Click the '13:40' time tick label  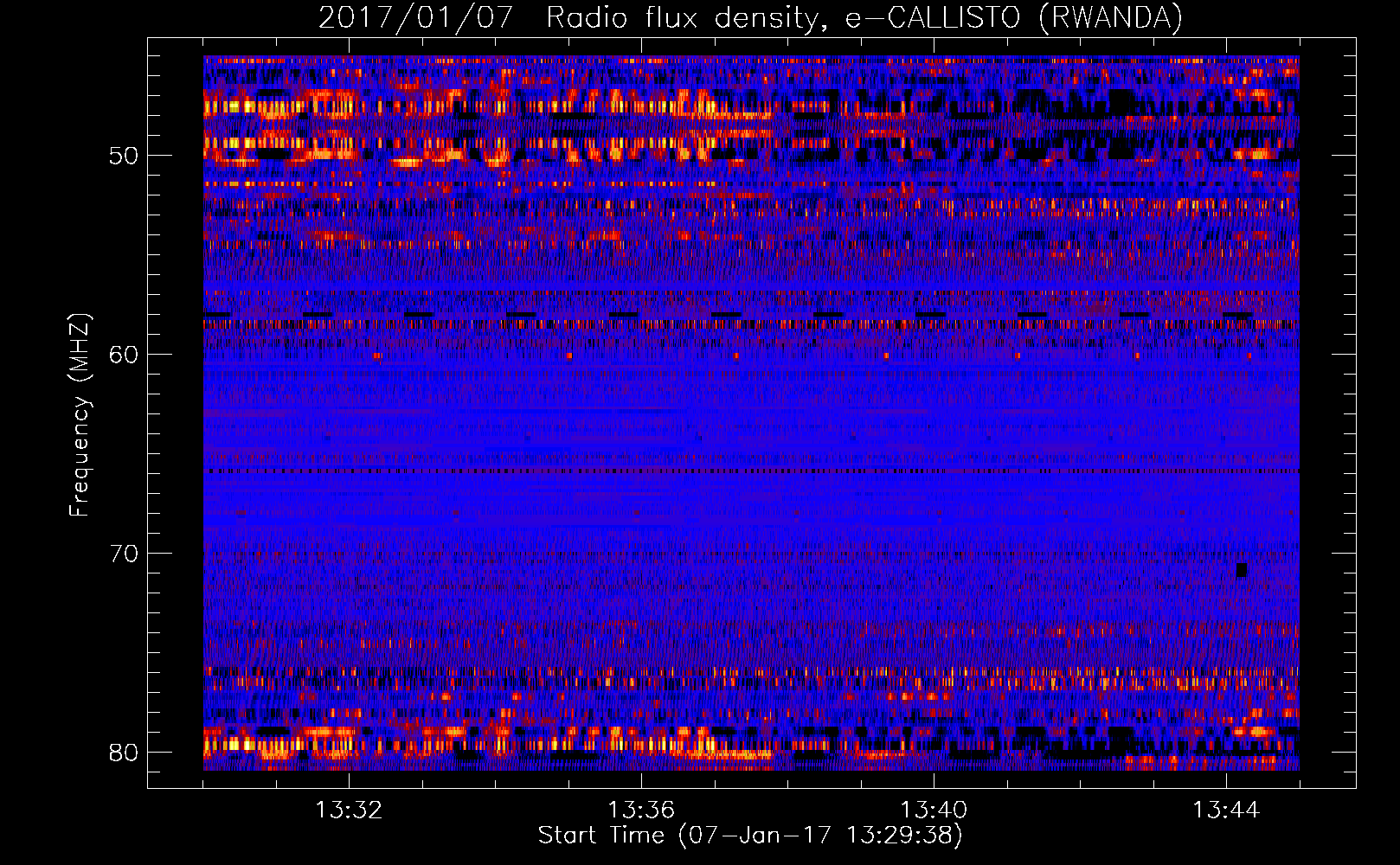point(934,811)
